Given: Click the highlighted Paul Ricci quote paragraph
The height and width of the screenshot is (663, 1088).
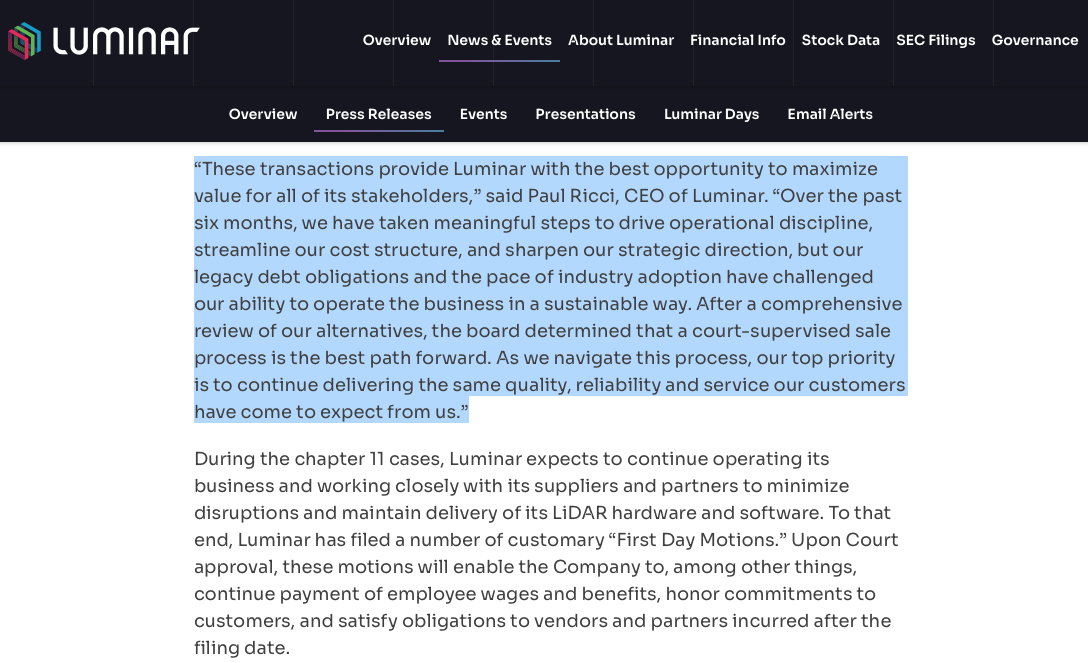Looking at the screenshot, I should click(548, 290).
